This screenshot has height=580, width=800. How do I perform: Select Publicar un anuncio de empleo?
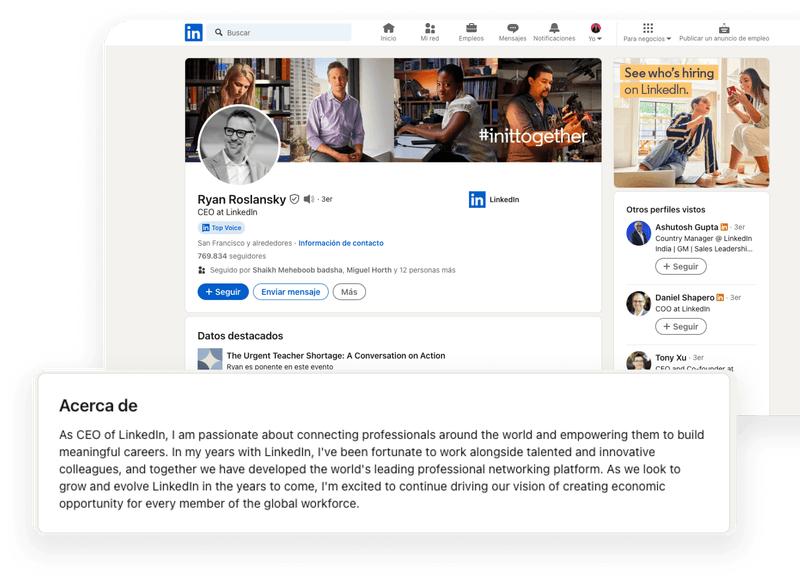point(724,32)
